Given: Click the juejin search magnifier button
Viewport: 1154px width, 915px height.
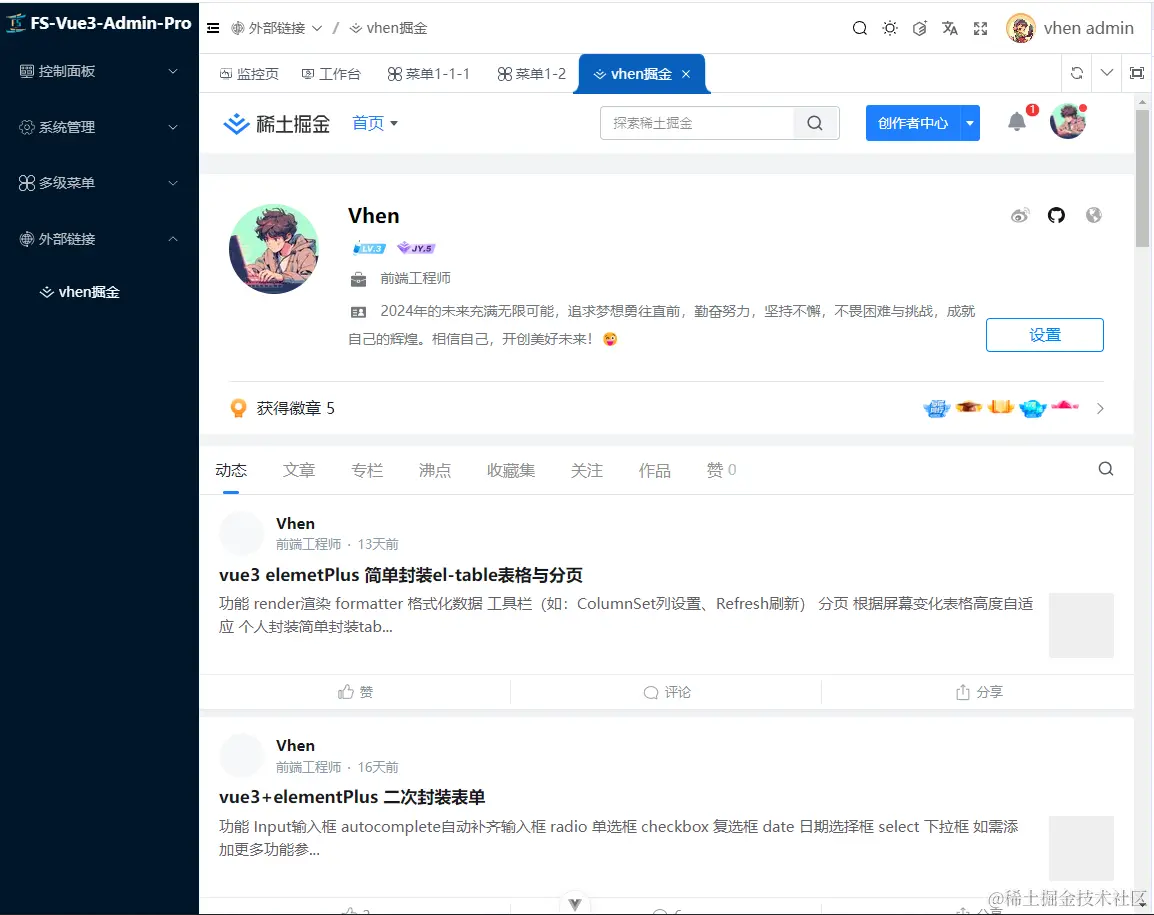Looking at the screenshot, I should point(815,123).
